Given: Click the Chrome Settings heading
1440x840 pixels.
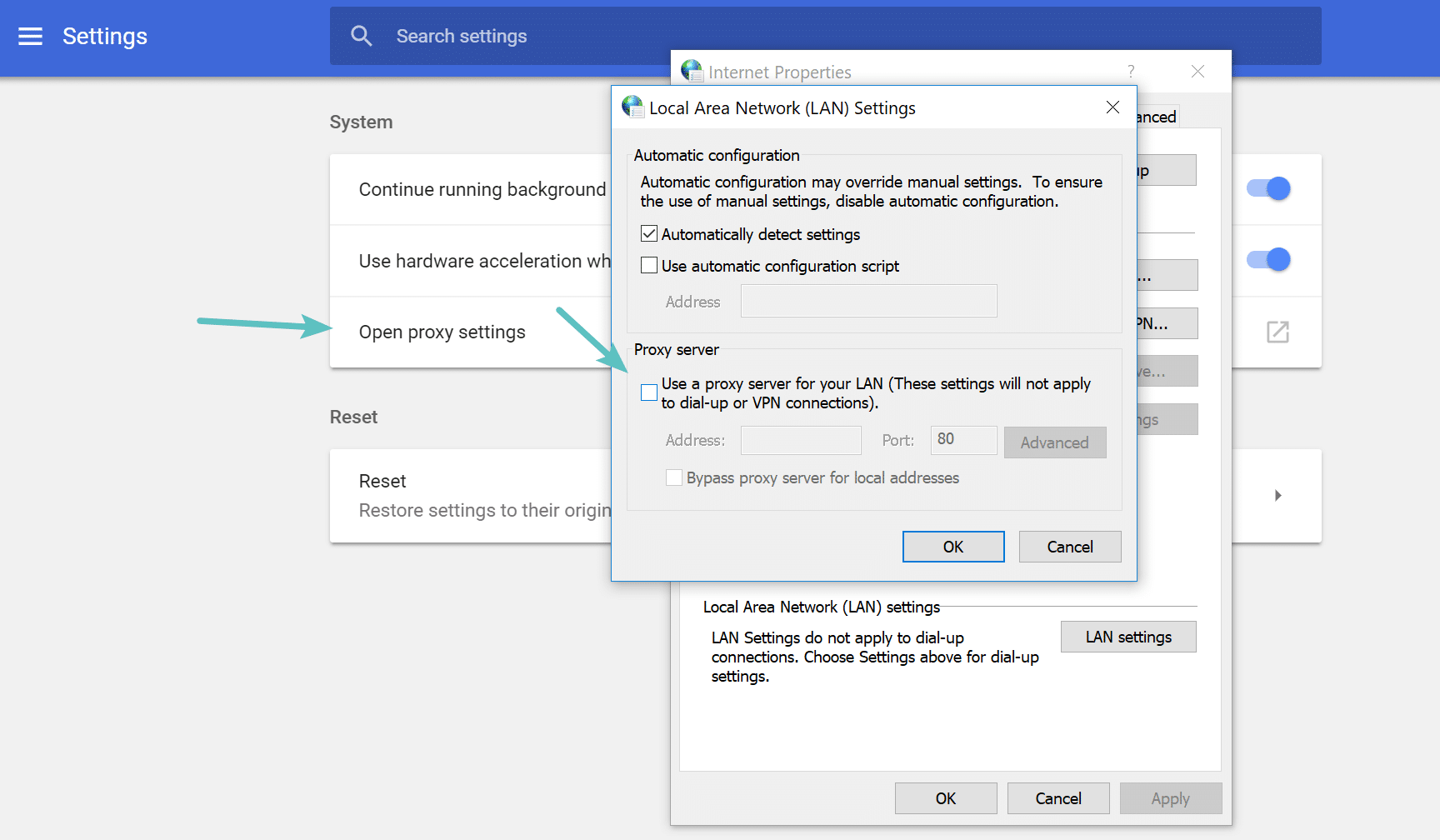Looking at the screenshot, I should click(105, 36).
